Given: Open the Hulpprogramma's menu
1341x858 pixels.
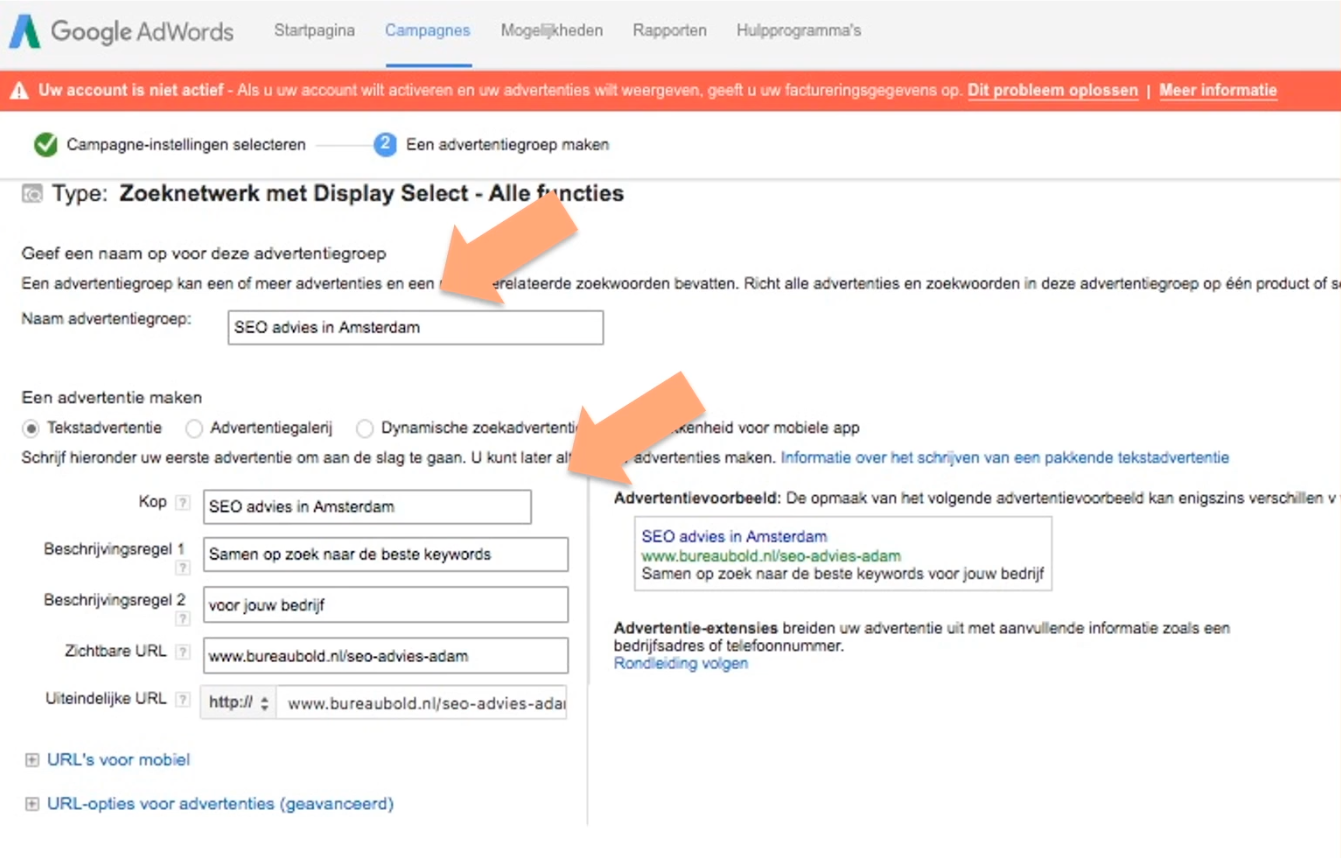Looking at the screenshot, I should [x=798, y=30].
